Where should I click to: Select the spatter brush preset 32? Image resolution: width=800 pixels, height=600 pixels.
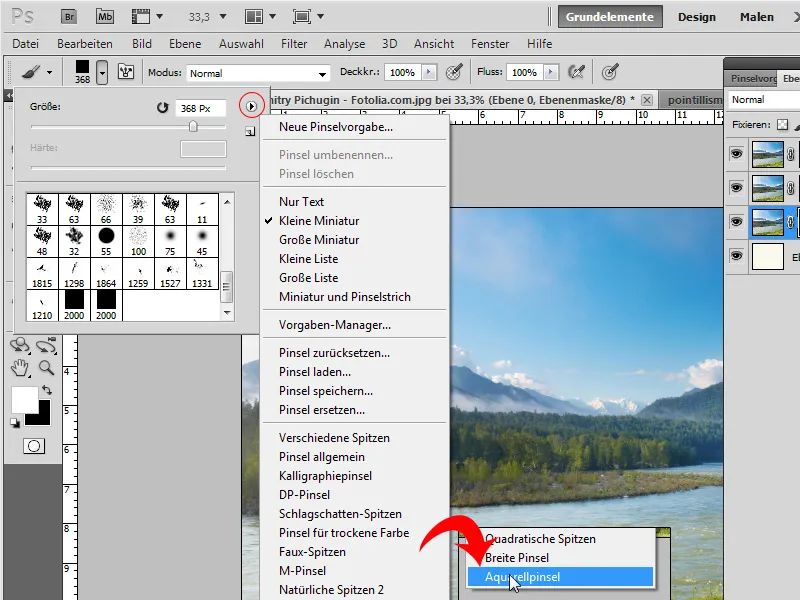(74, 242)
